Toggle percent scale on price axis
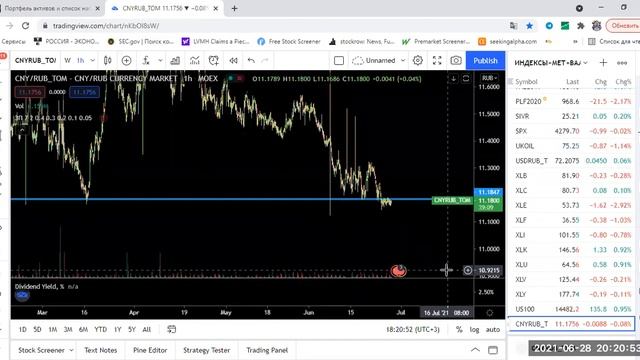The image size is (640, 360). [x=459, y=329]
